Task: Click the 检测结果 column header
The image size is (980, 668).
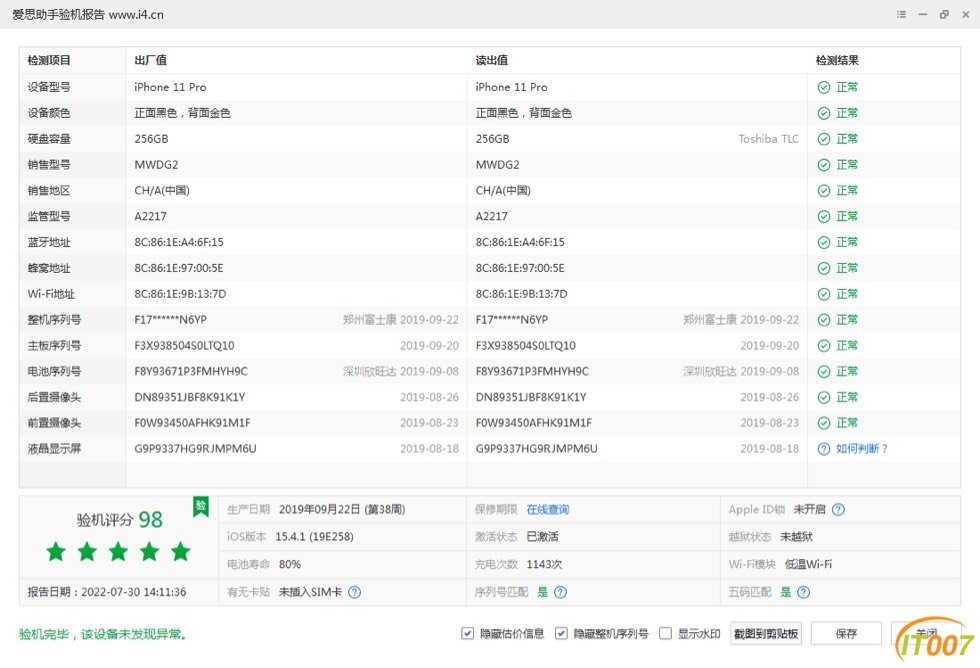Action: point(838,61)
